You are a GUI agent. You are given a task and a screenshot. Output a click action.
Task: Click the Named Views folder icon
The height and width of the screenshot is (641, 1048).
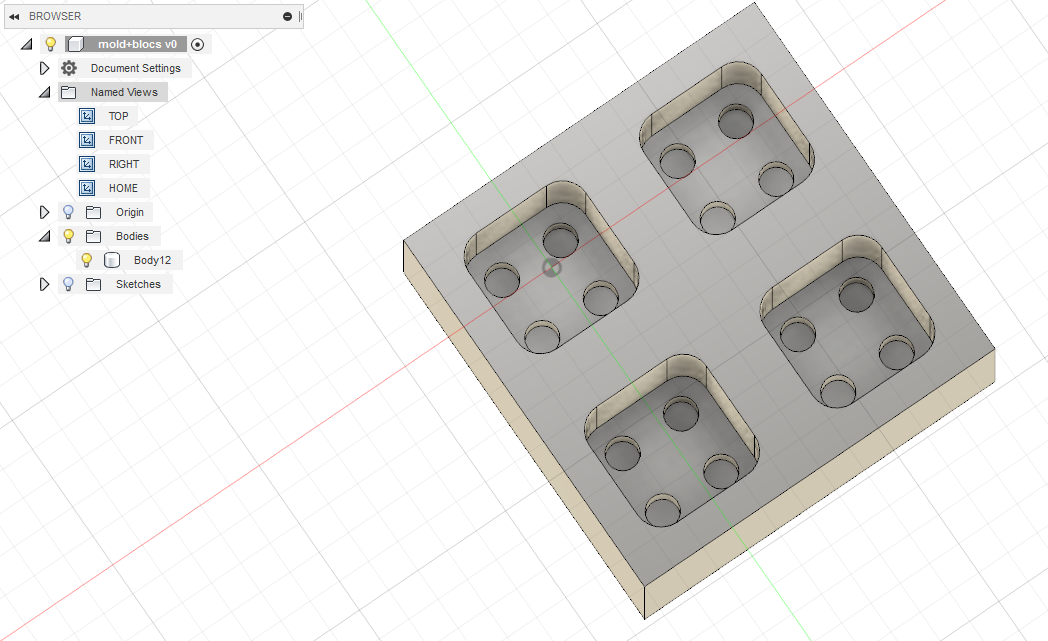pyautogui.click(x=67, y=91)
